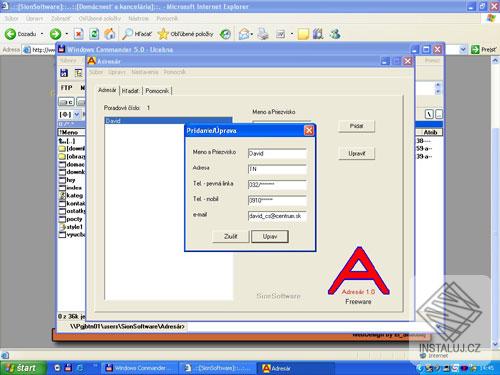The height and width of the screenshot is (375, 500).
Task: Click the Adresa input field containing TN
Action: pyautogui.click(x=277, y=169)
